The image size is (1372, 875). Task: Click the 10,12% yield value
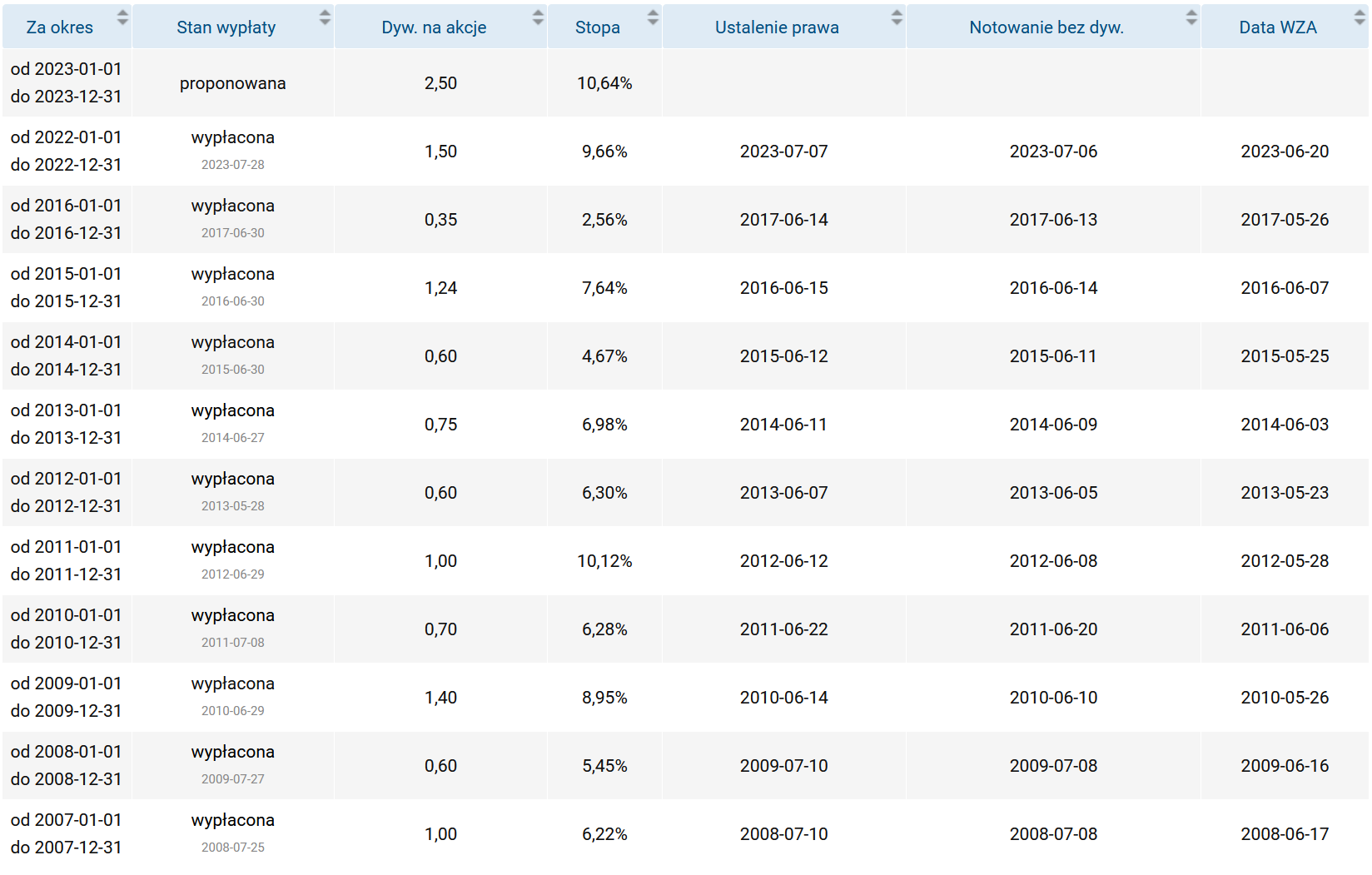click(x=604, y=561)
